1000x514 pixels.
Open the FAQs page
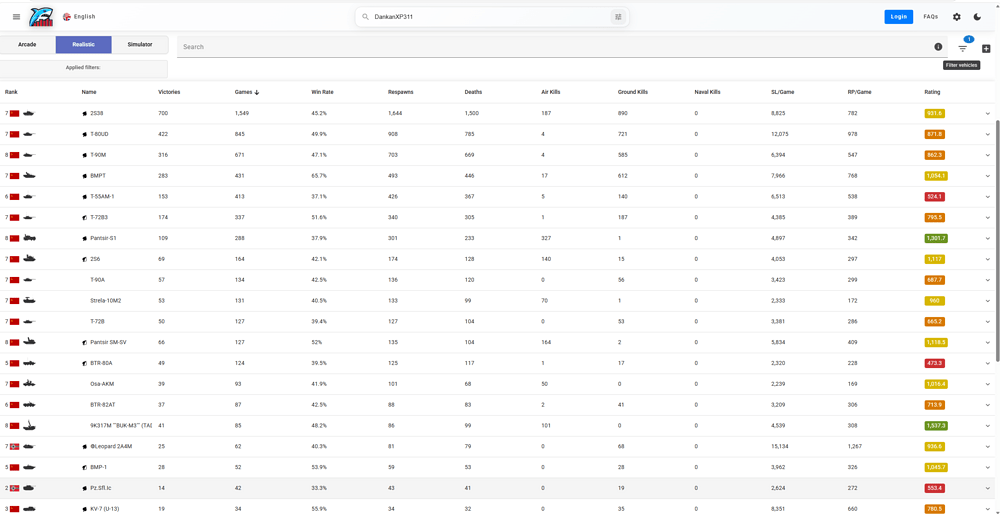[x=930, y=17]
